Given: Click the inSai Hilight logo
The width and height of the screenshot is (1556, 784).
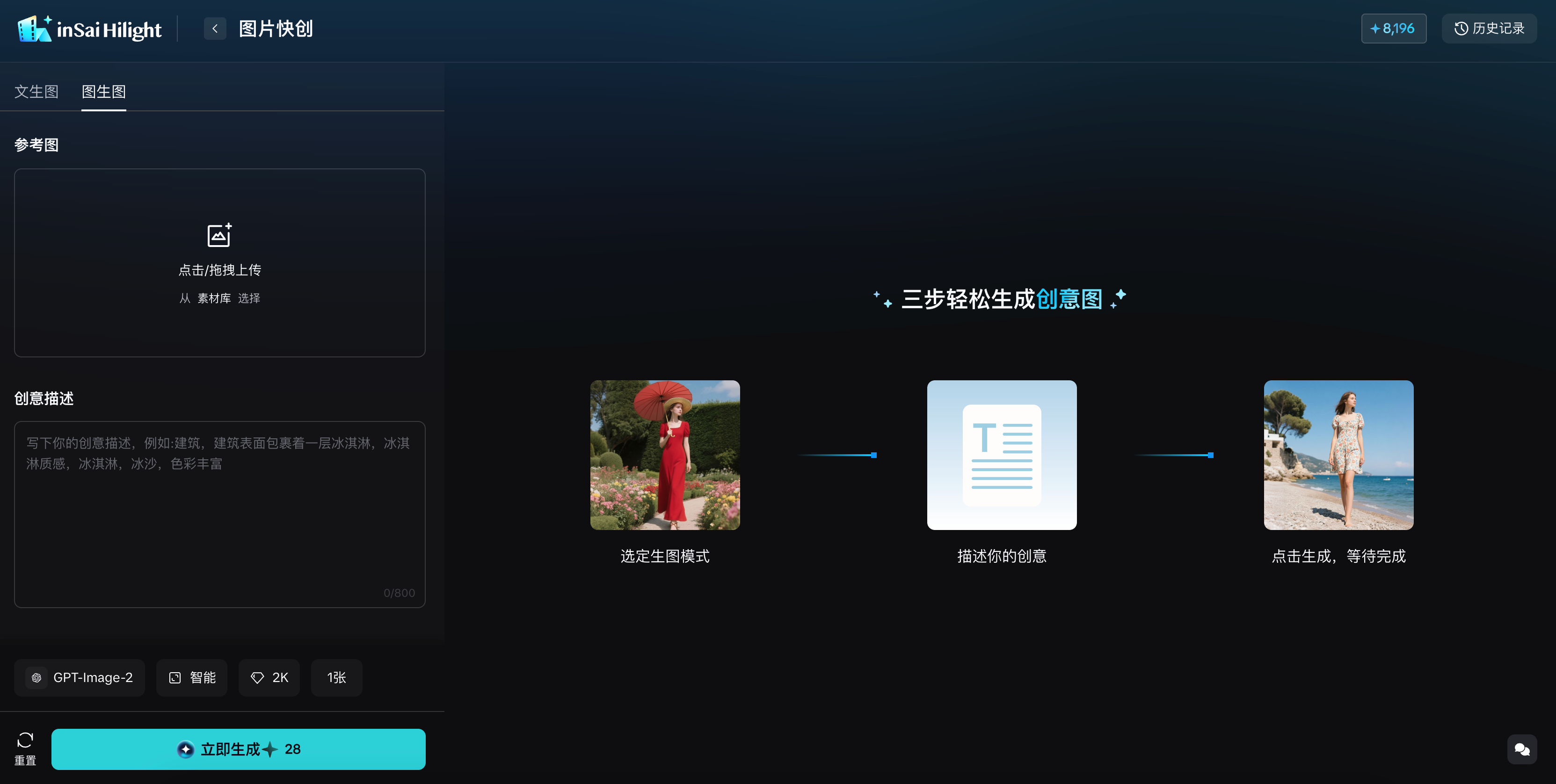Looking at the screenshot, I should point(89,29).
